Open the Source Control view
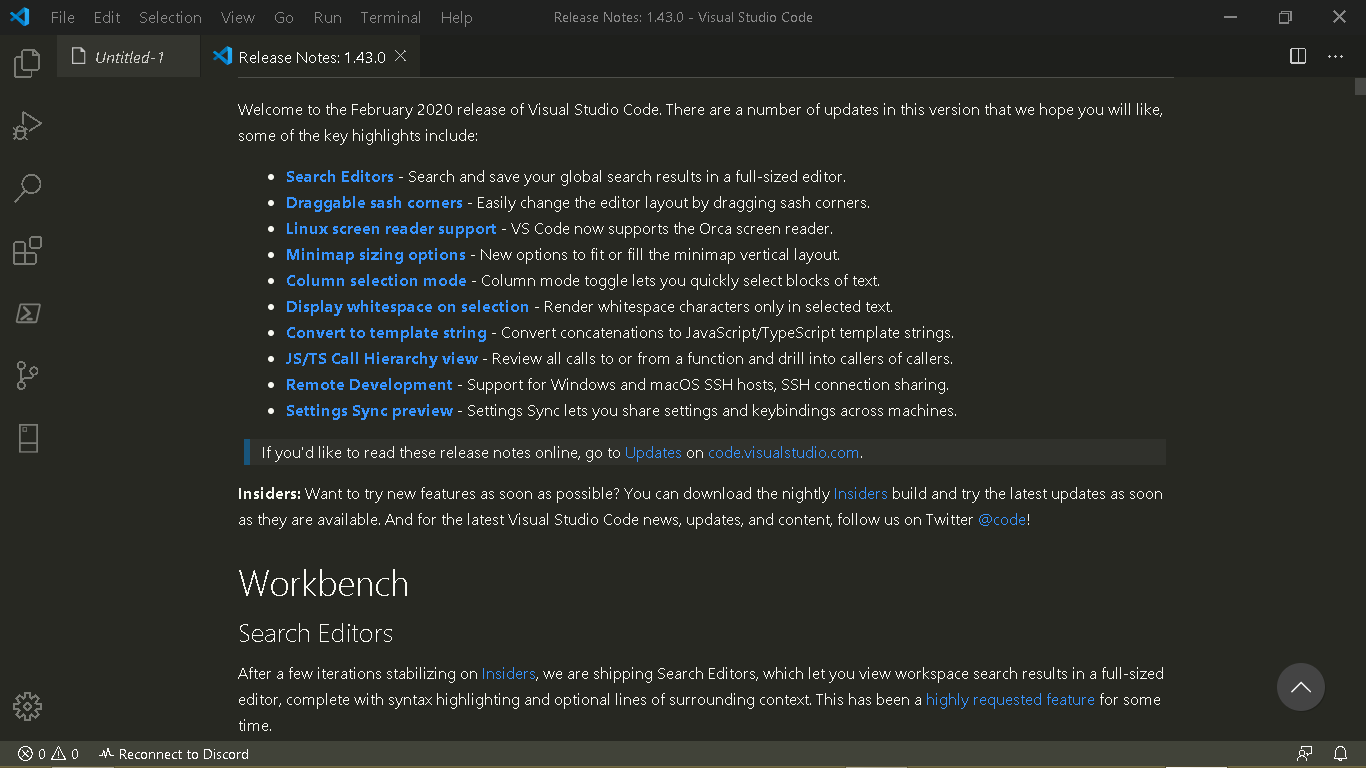The height and width of the screenshot is (768, 1366). [27, 375]
